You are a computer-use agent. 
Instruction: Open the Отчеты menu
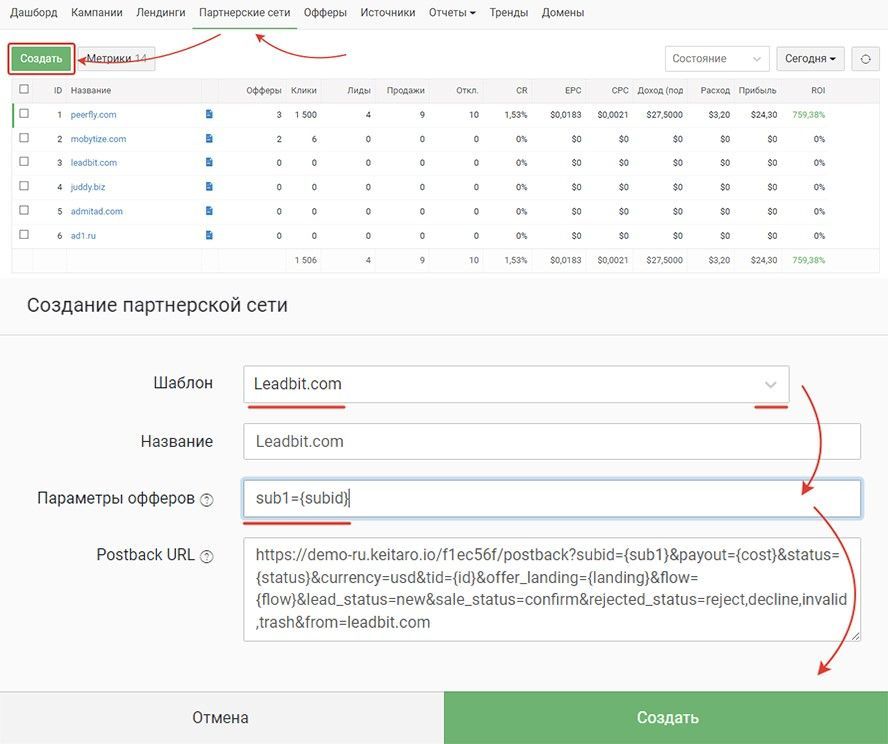coord(451,13)
